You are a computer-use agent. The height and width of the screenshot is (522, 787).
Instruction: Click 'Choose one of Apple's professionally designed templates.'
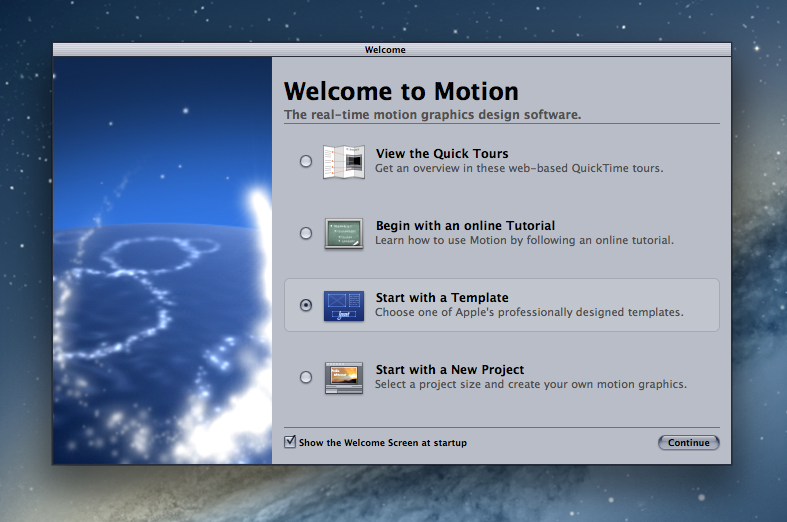(x=529, y=312)
